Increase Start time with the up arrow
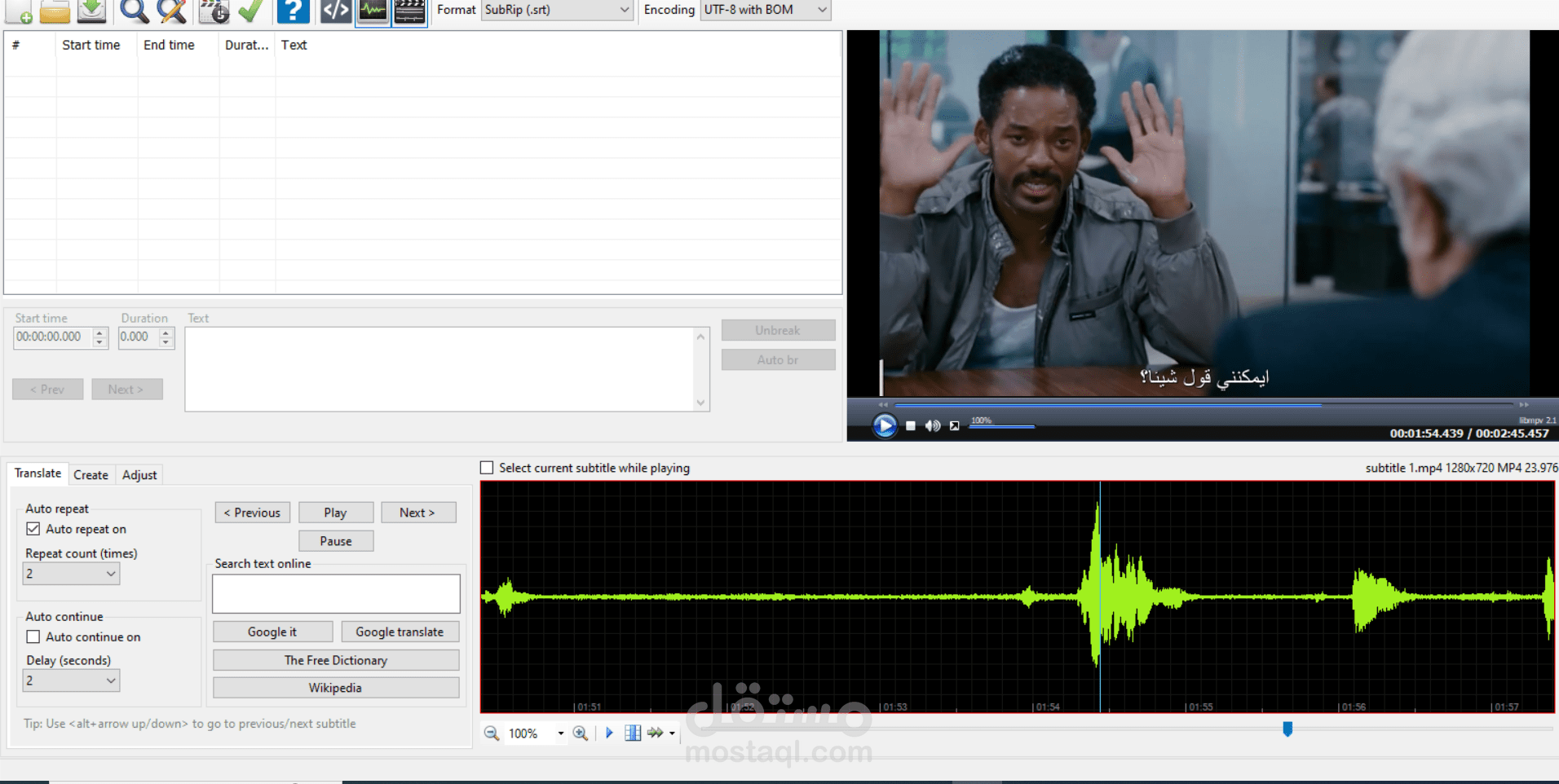Screen dimensions: 1559x784 click(x=99, y=333)
